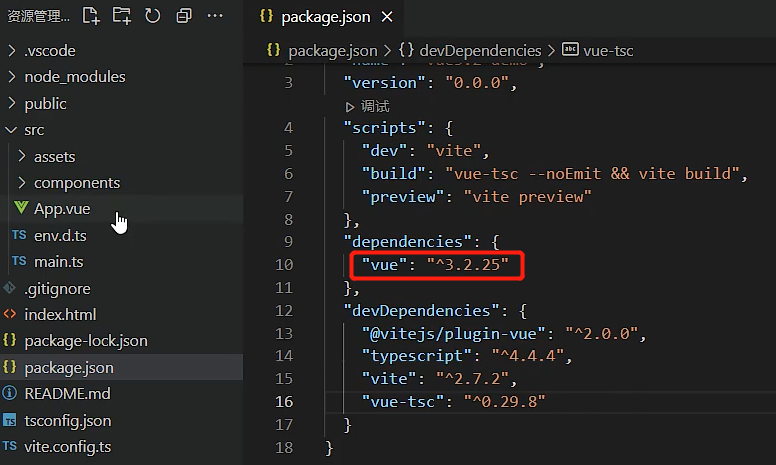Click the "build" script key
The height and width of the screenshot is (465, 776).
coord(393,174)
